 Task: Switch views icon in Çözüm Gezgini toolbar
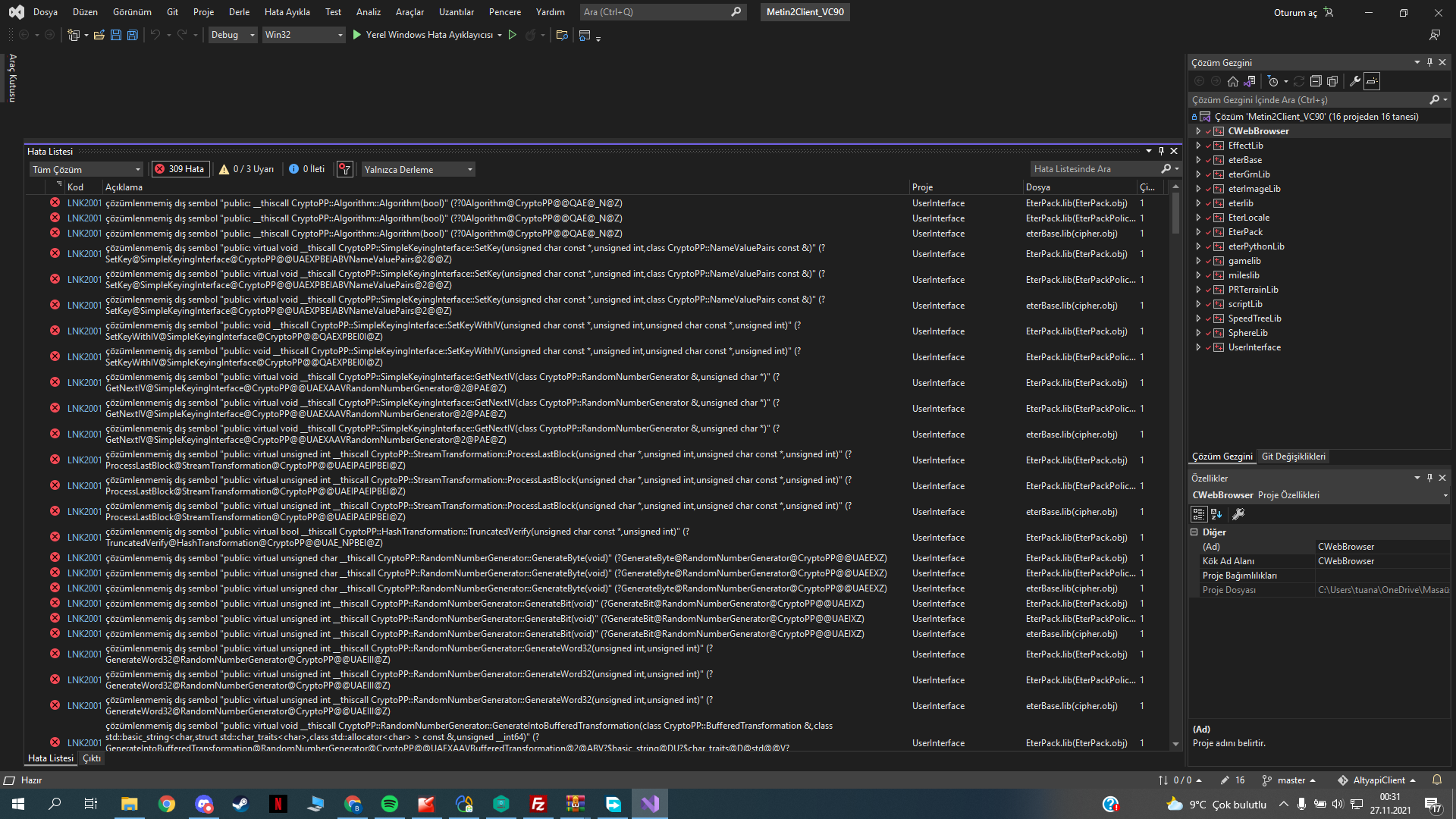tap(1250, 81)
